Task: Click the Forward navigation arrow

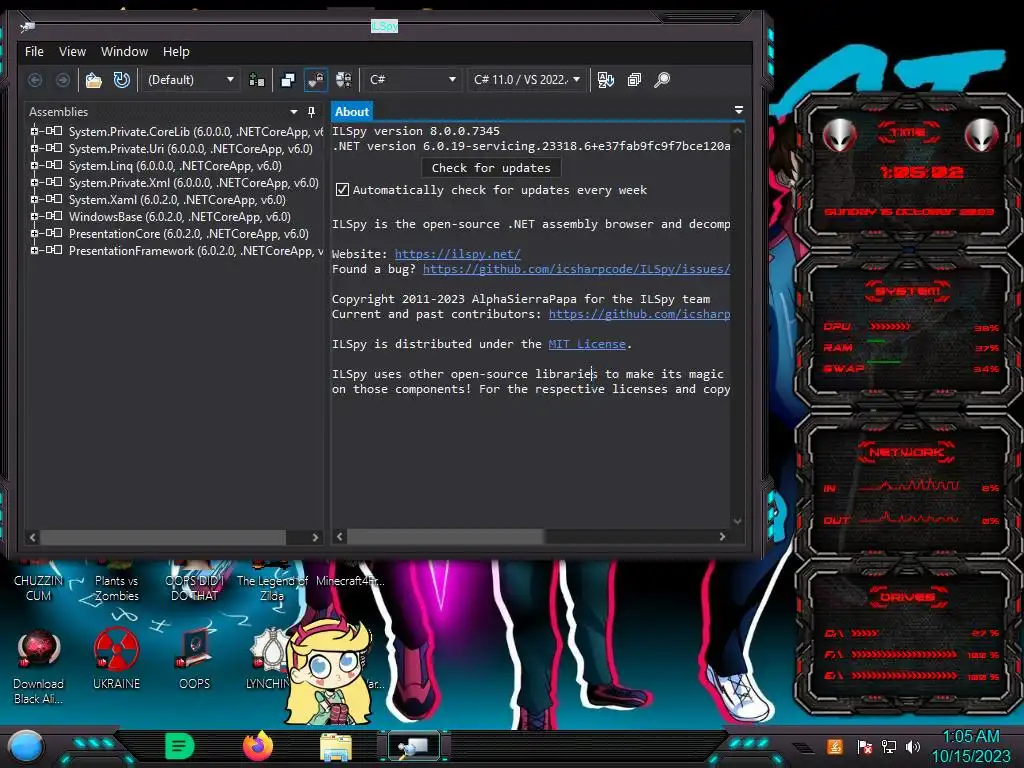Action: pyautogui.click(x=63, y=80)
